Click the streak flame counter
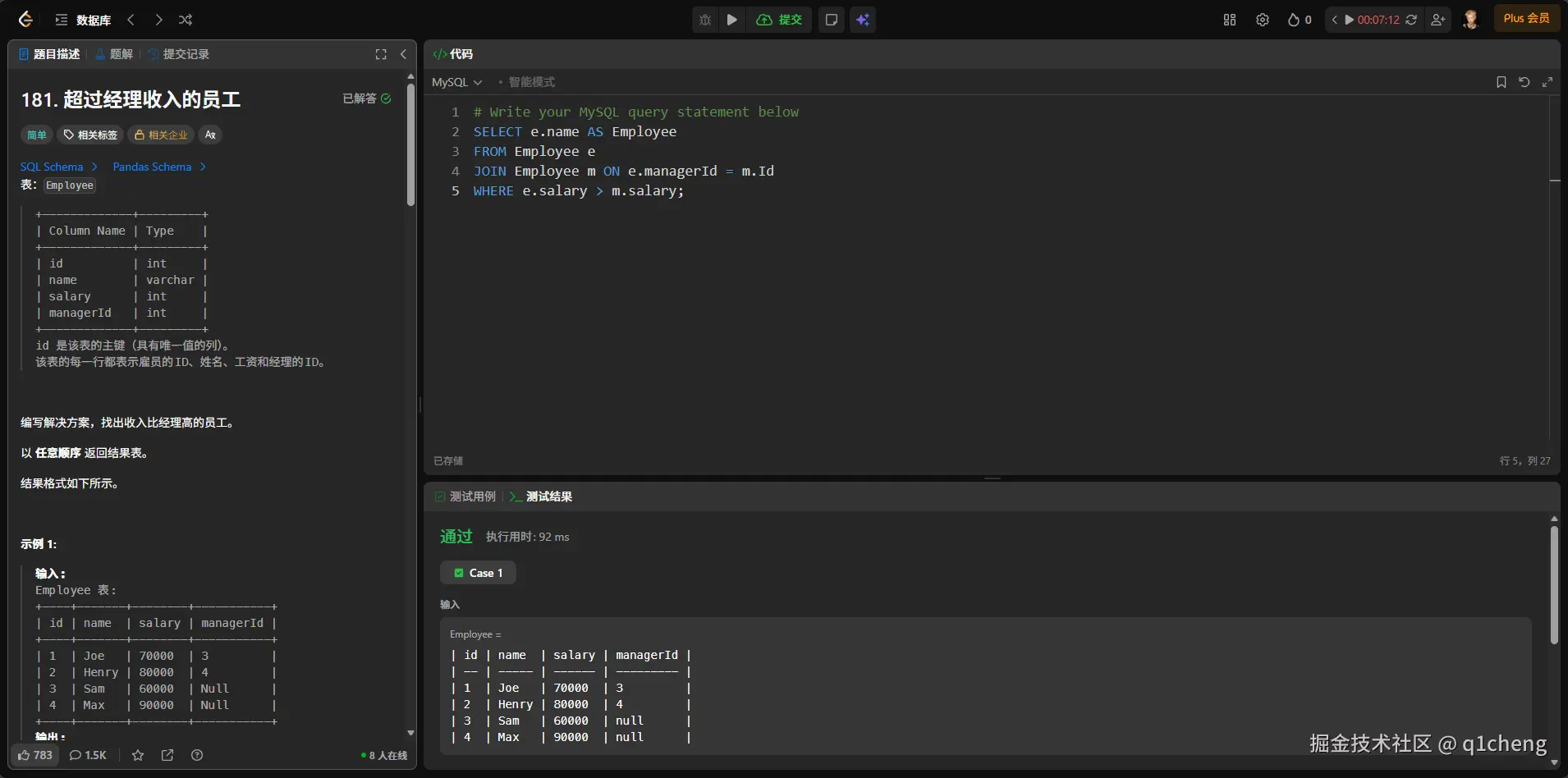This screenshot has width=1568, height=778. pos(1300,20)
